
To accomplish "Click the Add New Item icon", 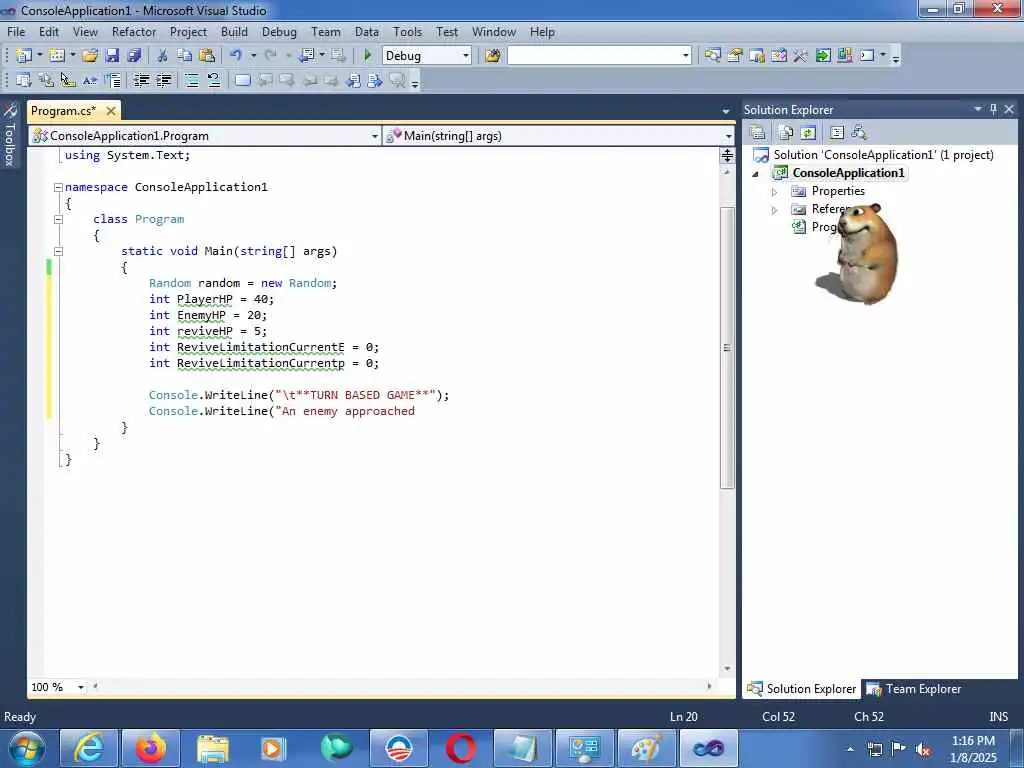I will pyautogui.click(x=57, y=56).
